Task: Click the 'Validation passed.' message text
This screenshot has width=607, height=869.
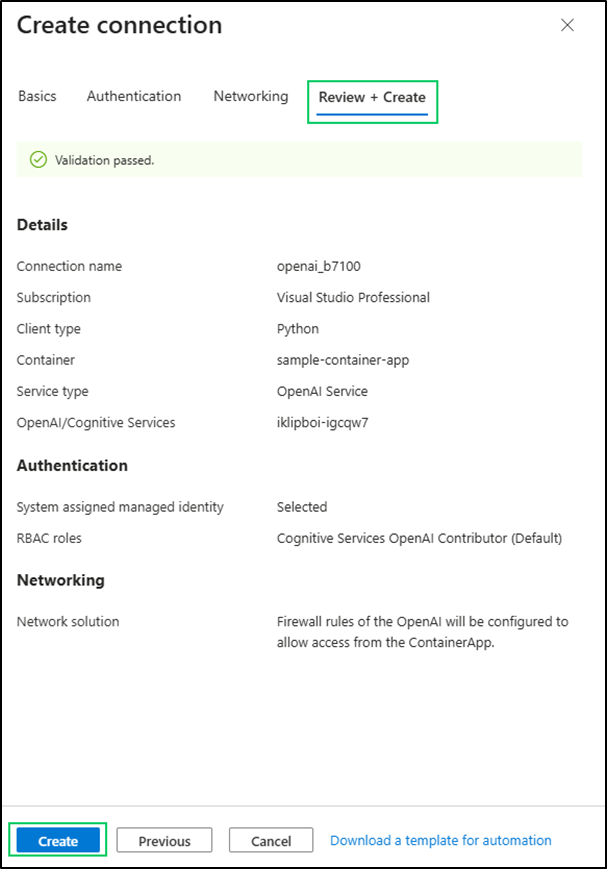Action: (x=104, y=160)
